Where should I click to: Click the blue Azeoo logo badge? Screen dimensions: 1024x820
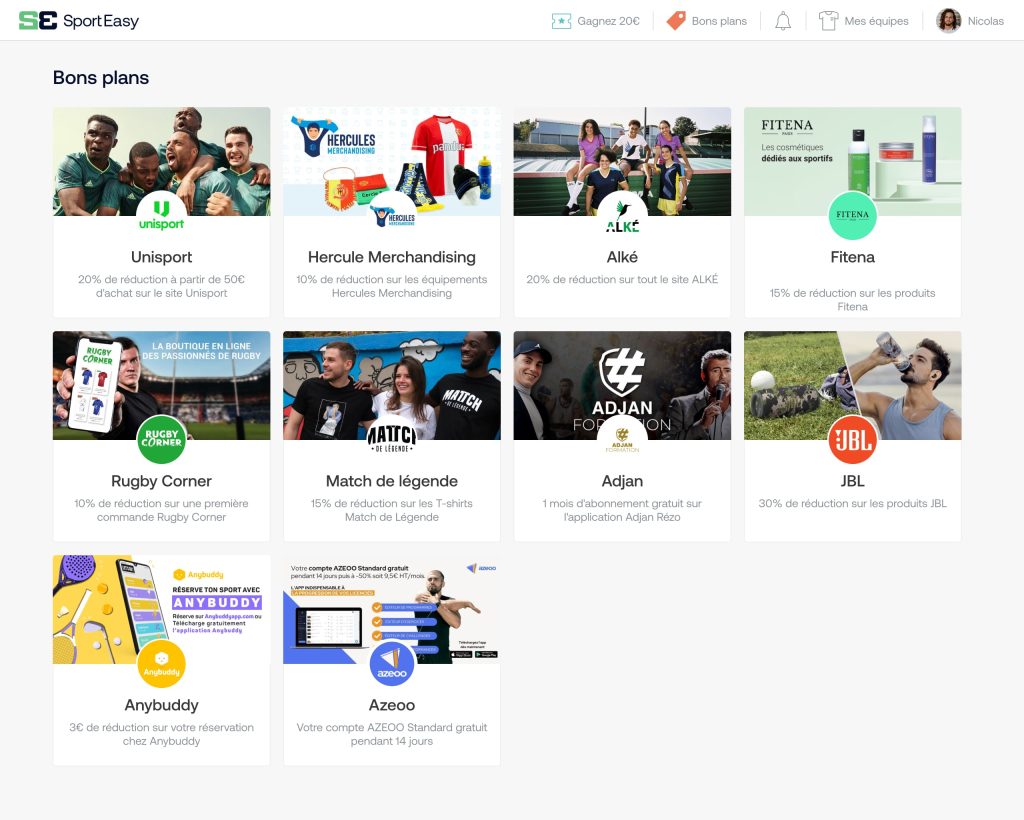point(392,663)
